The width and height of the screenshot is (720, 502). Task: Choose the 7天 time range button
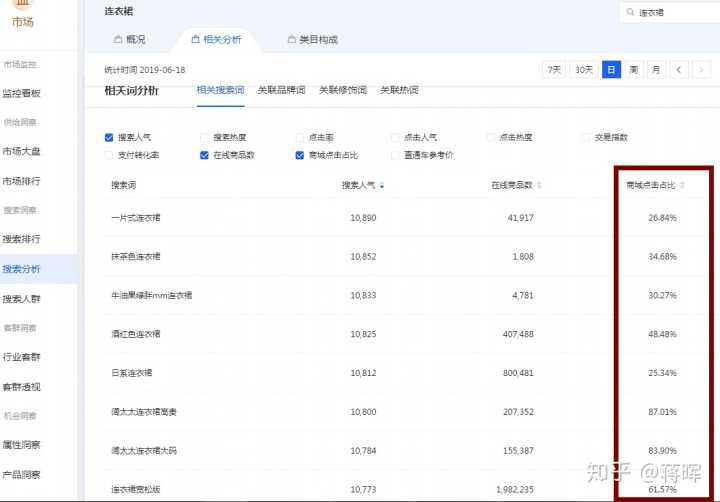pyautogui.click(x=554, y=69)
